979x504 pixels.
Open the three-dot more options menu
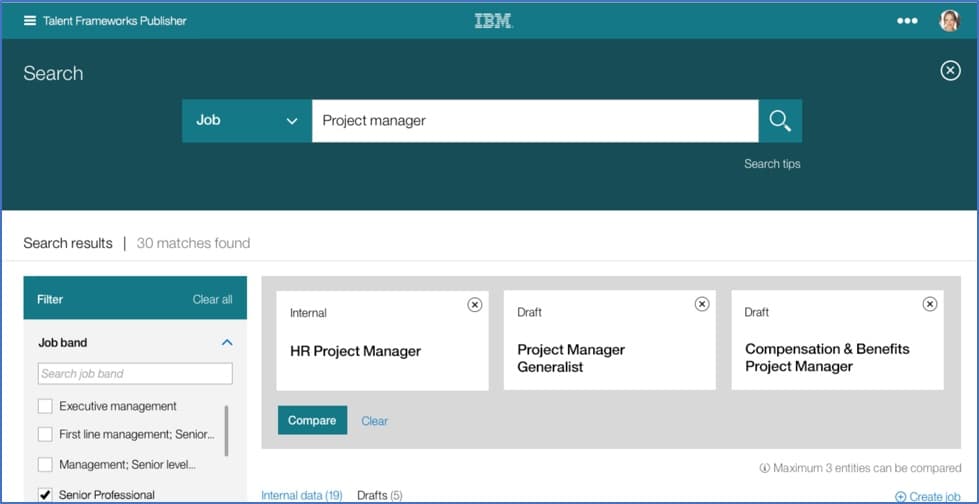point(907,21)
